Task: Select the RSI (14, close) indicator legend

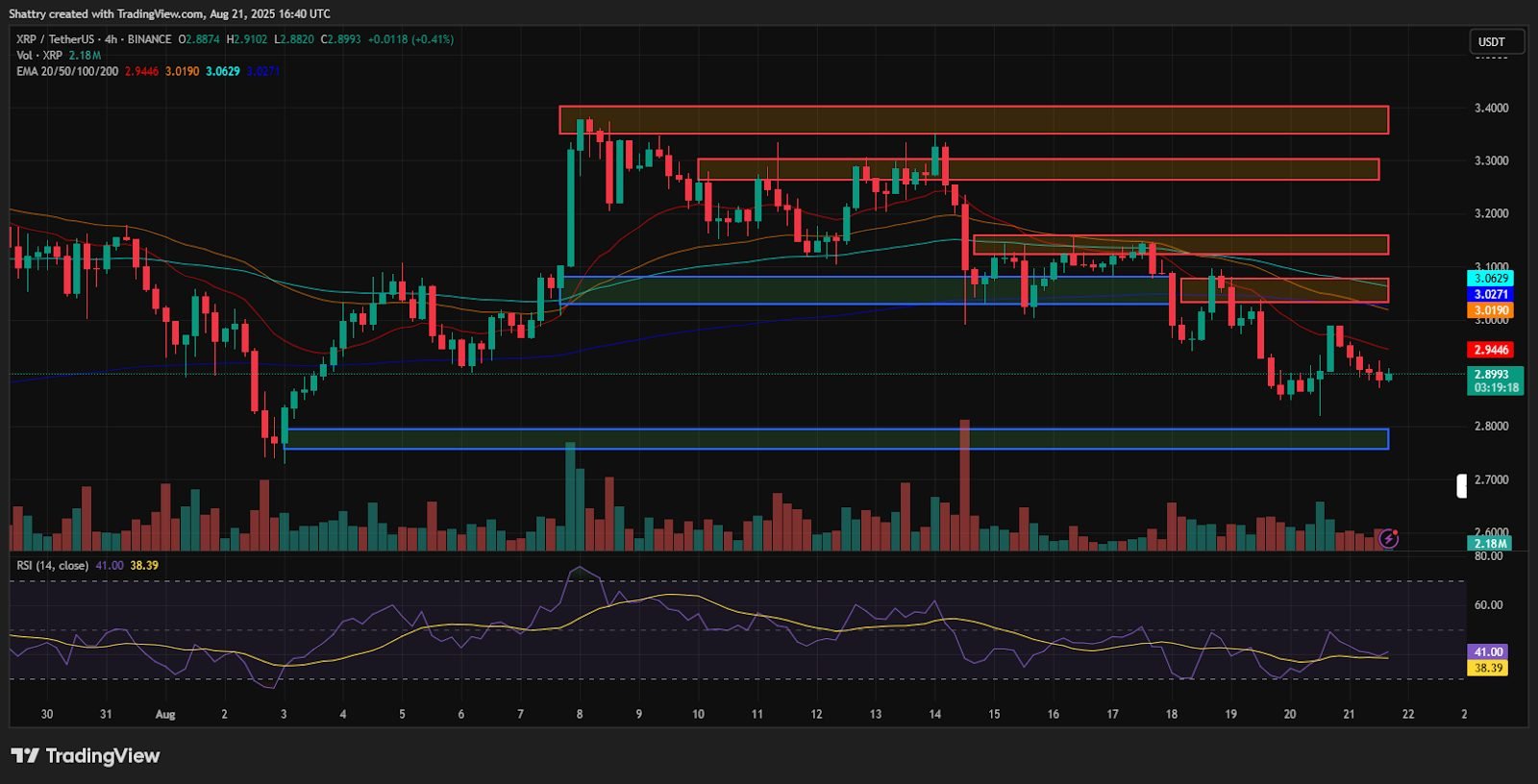Action: coord(52,566)
